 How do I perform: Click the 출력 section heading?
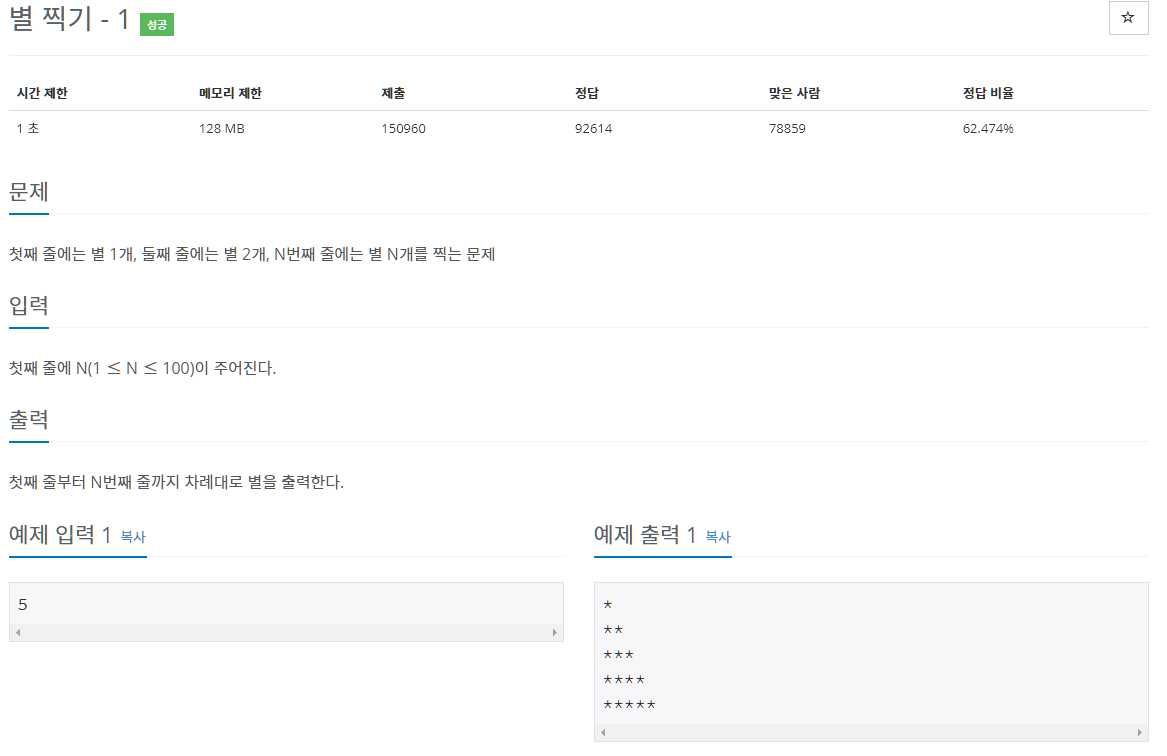(29, 420)
